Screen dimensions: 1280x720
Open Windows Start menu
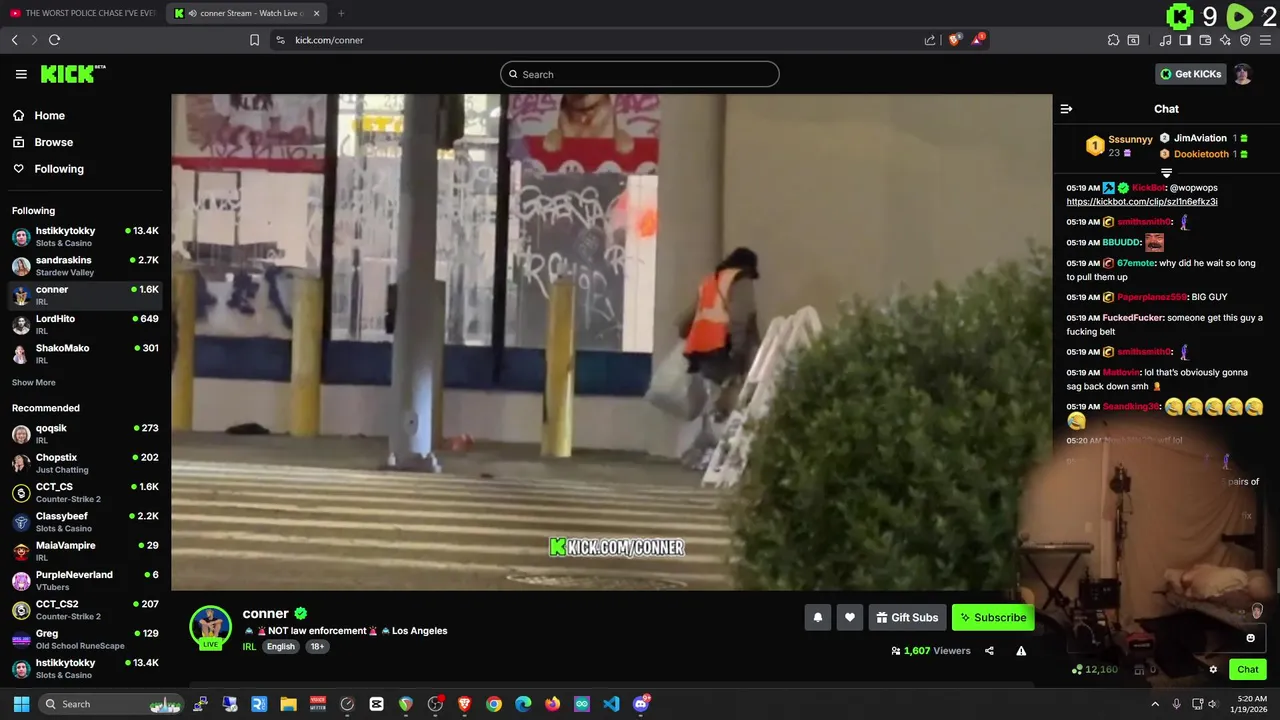pyautogui.click(x=21, y=704)
